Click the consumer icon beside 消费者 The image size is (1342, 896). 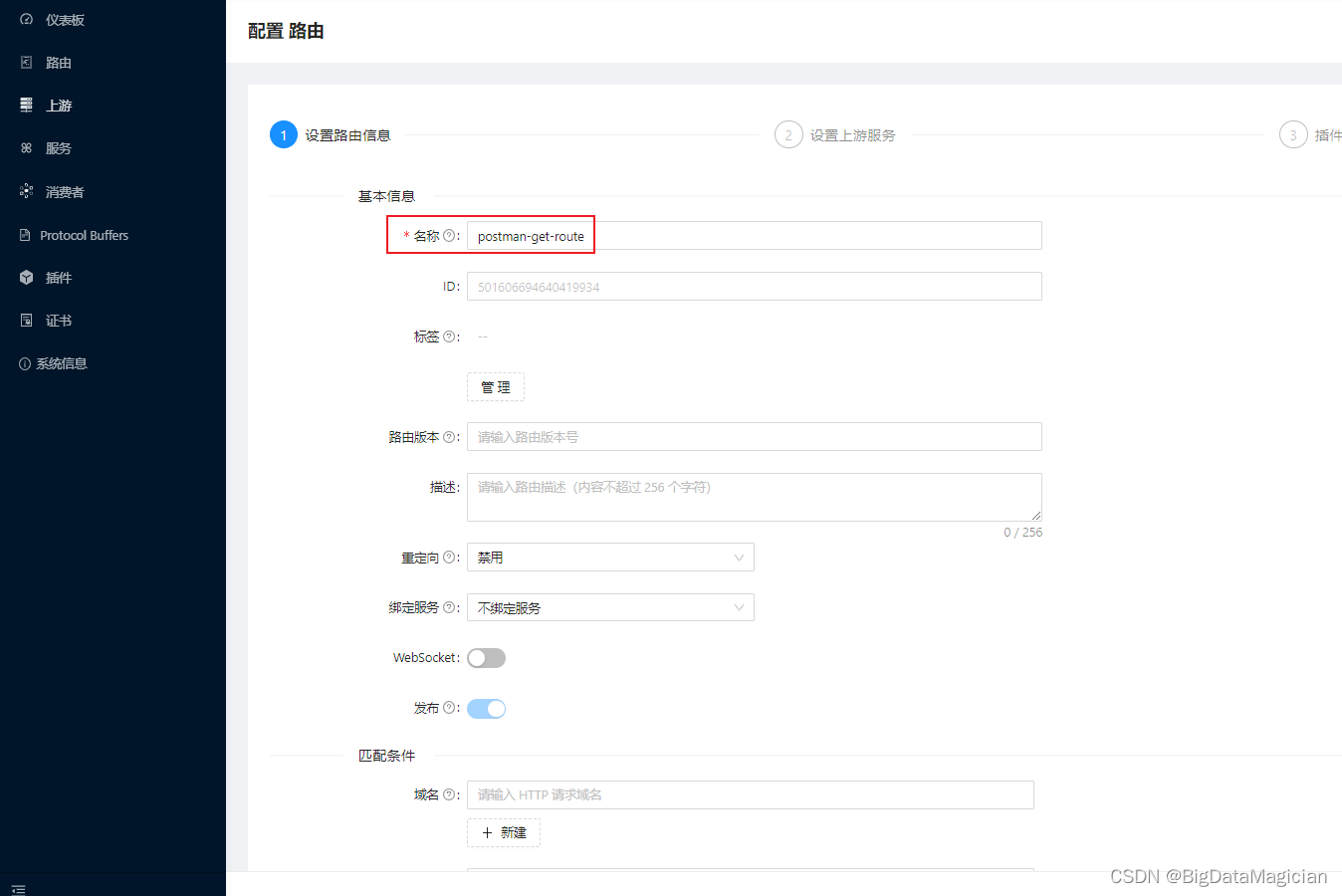point(27,191)
